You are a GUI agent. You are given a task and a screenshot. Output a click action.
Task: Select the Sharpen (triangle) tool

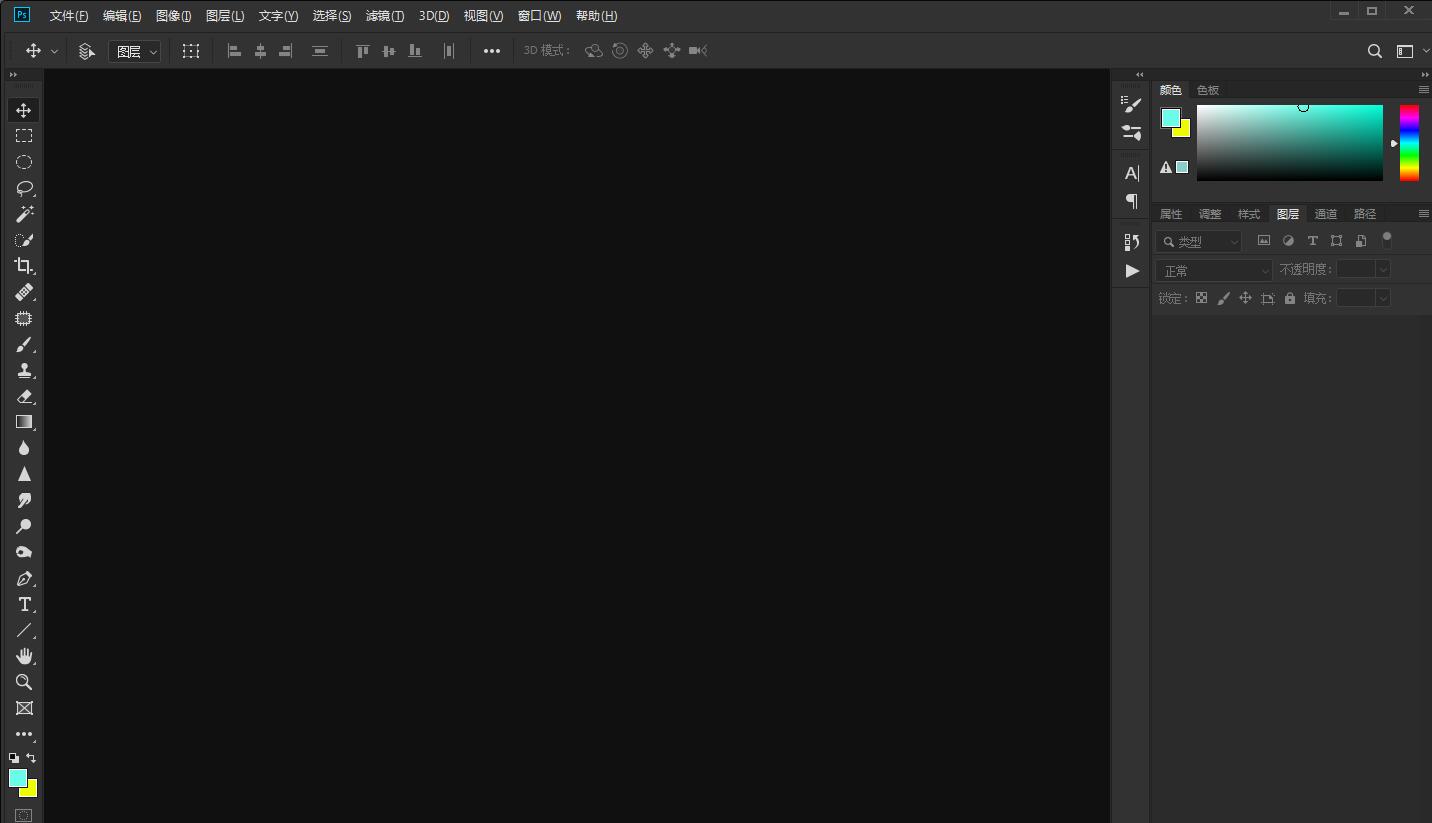(24, 474)
